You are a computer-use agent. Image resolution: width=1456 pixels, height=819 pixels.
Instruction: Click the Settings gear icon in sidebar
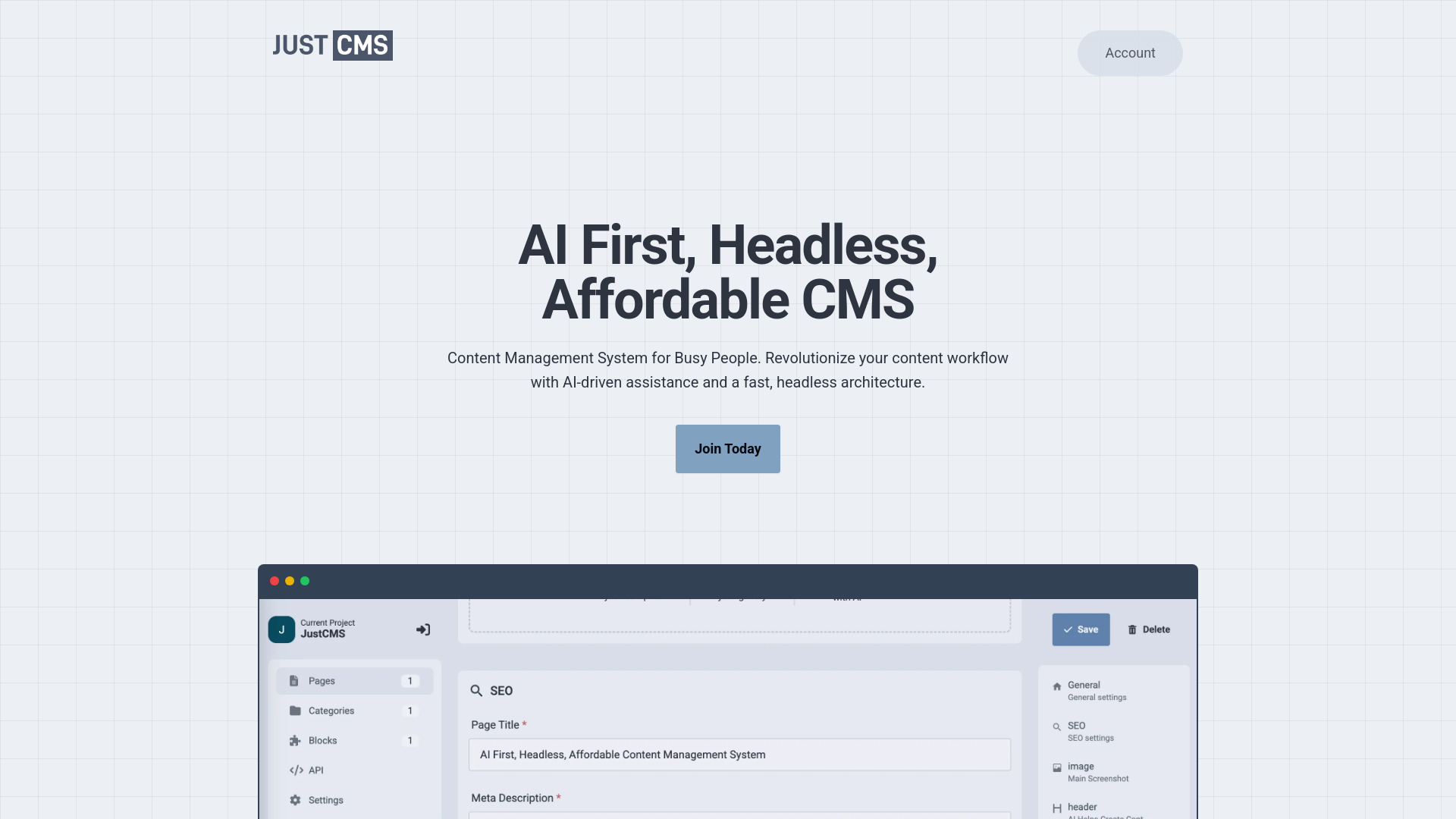(x=294, y=800)
